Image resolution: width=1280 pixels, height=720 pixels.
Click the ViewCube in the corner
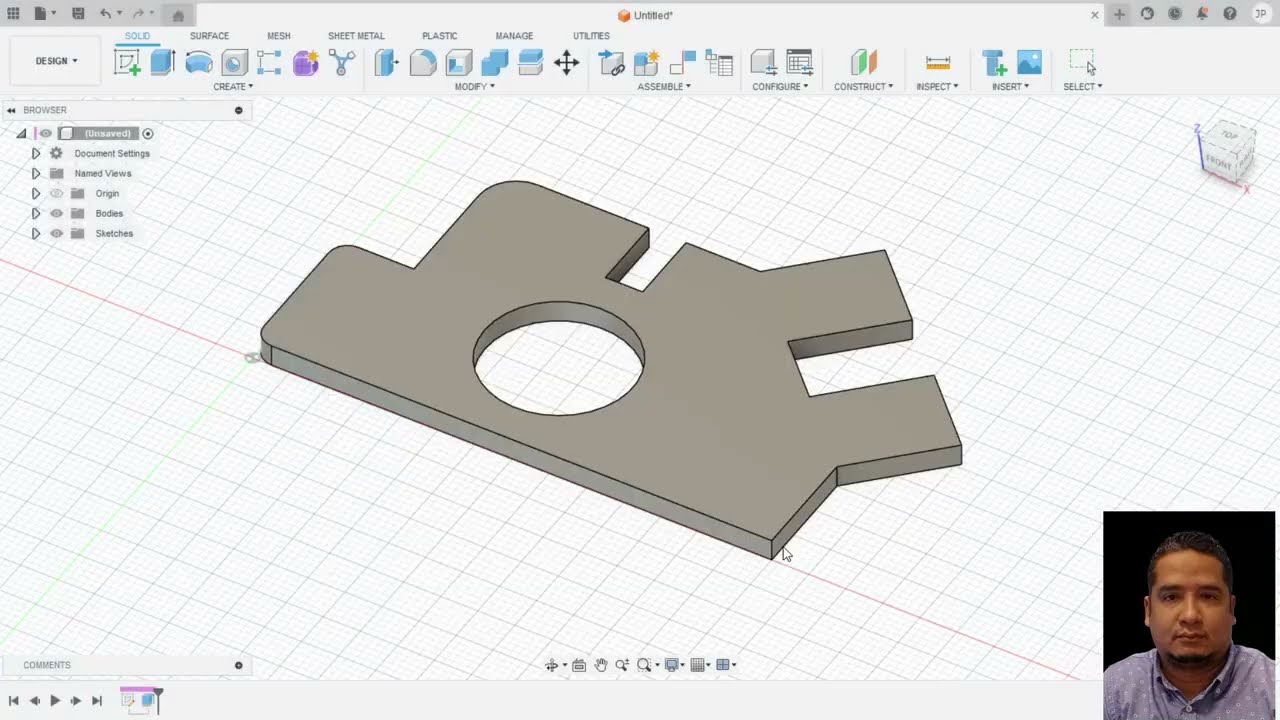(x=1226, y=153)
